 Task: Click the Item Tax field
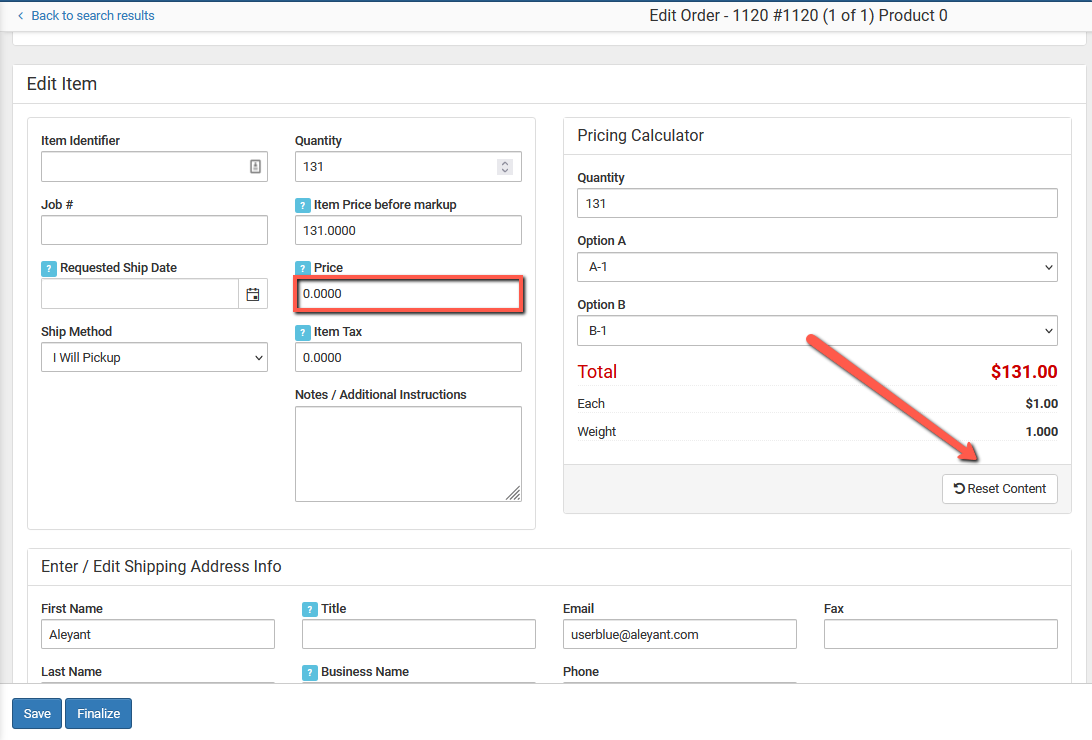point(408,357)
